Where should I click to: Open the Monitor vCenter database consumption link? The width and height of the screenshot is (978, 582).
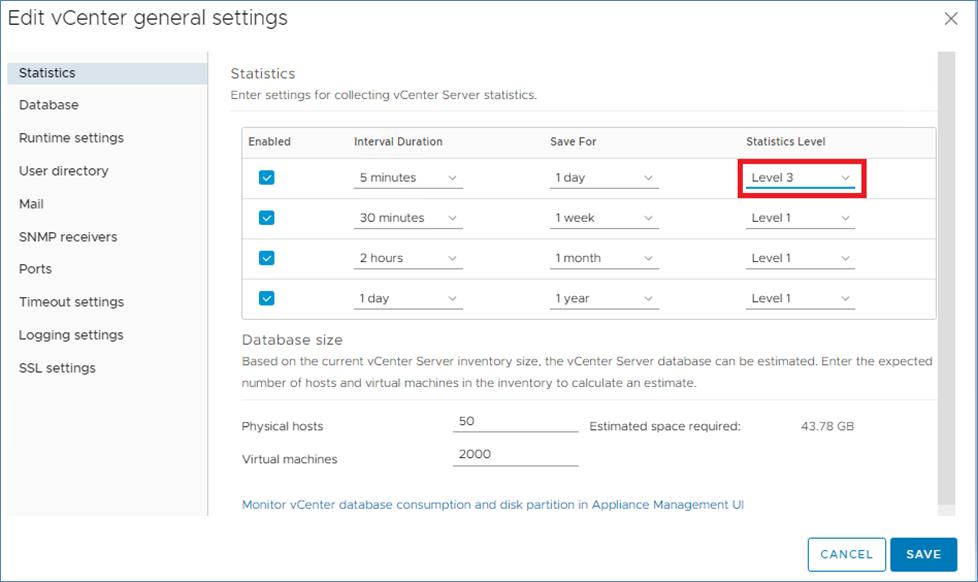click(493, 505)
